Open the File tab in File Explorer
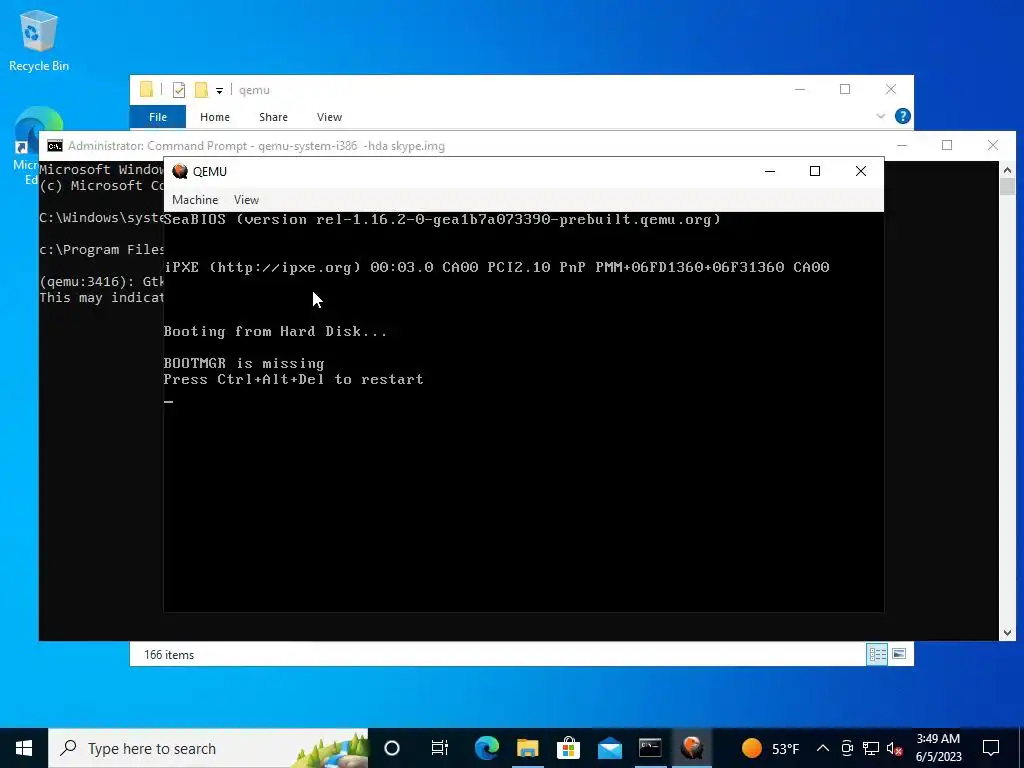This screenshot has height=768, width=1024. pos(158,117)
